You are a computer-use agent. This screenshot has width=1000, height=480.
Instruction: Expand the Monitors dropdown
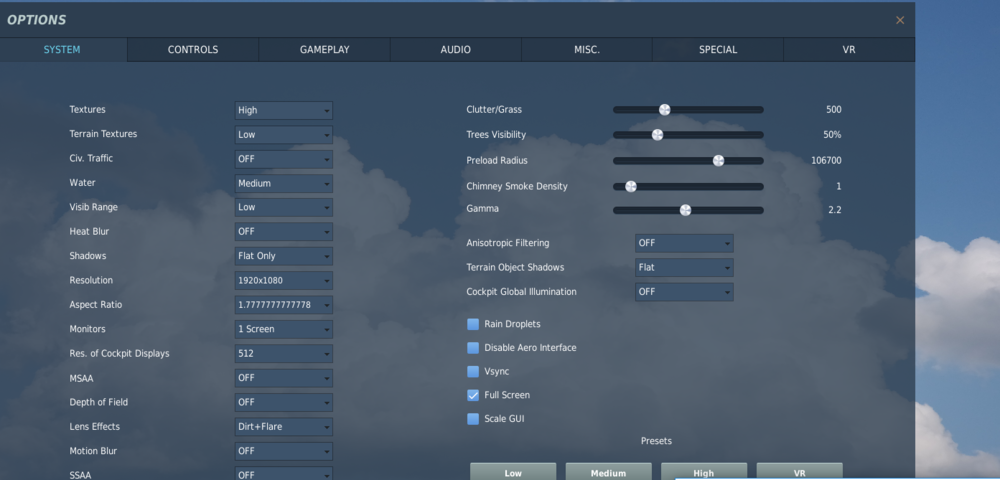click(283, 329)
